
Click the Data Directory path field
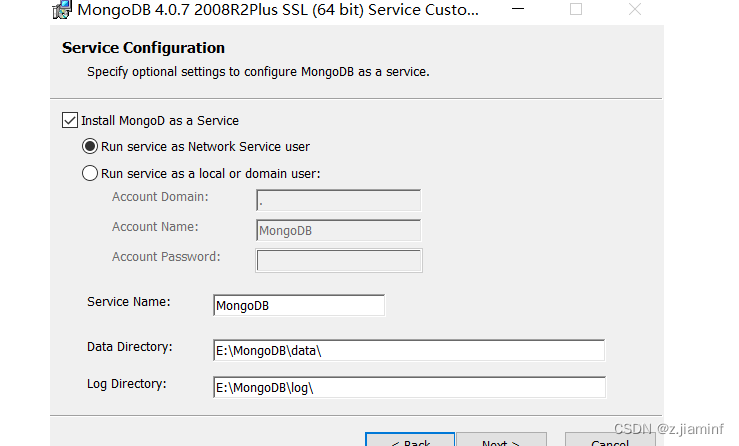[x=409, y=350]
